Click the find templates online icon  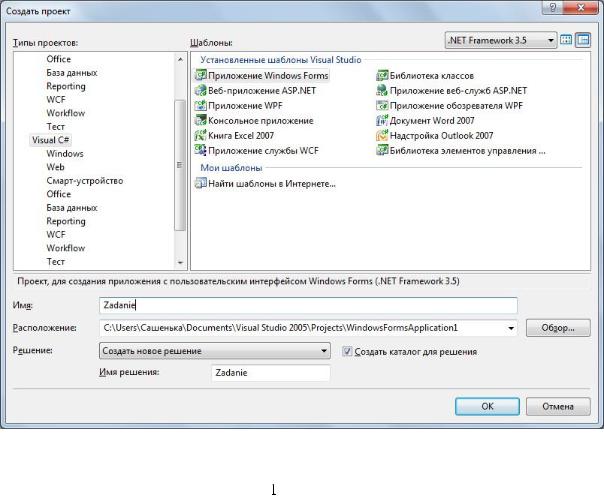[200, 183]
